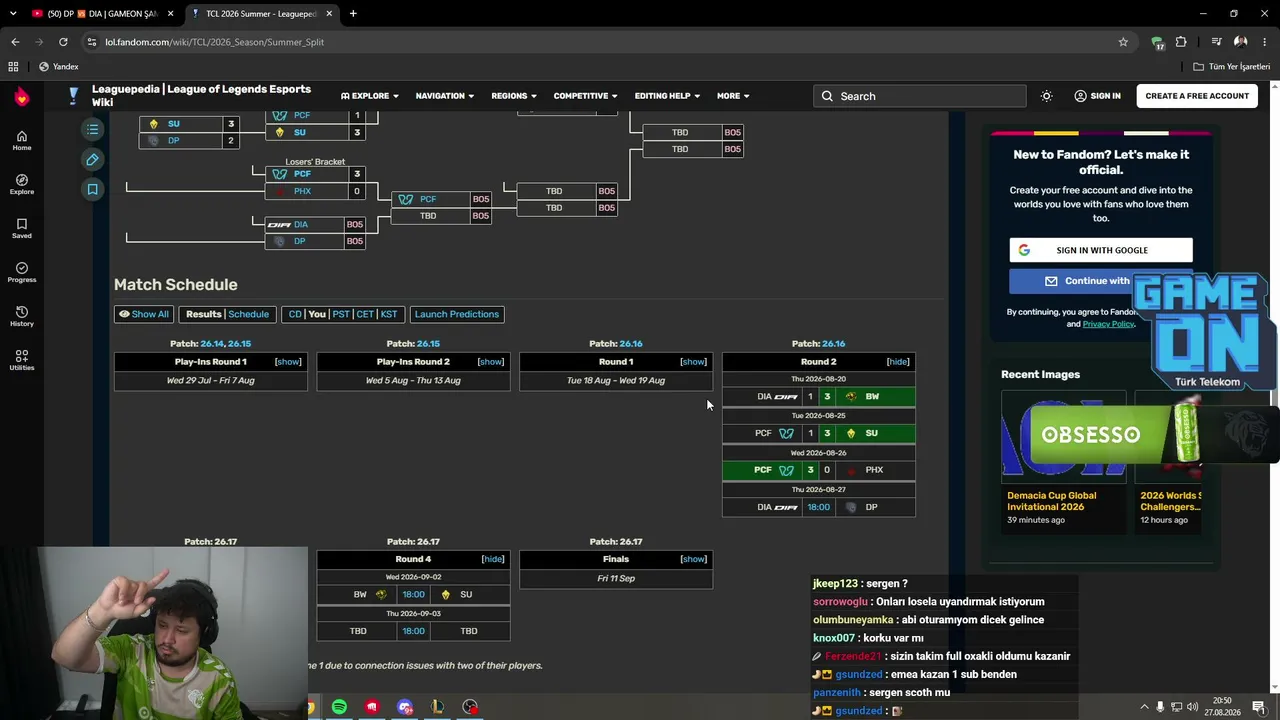This screenshot has height=720, width=1280.
Task: Click the PCF 3 PHX 0 losers' bracket match
Action: pos(315,182)
